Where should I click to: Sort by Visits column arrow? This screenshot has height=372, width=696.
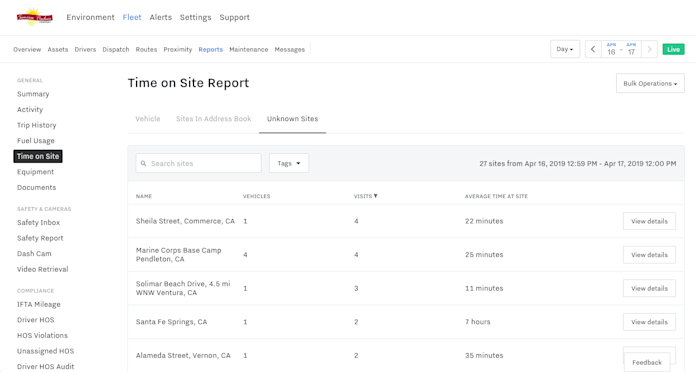(x=376, y=196)
